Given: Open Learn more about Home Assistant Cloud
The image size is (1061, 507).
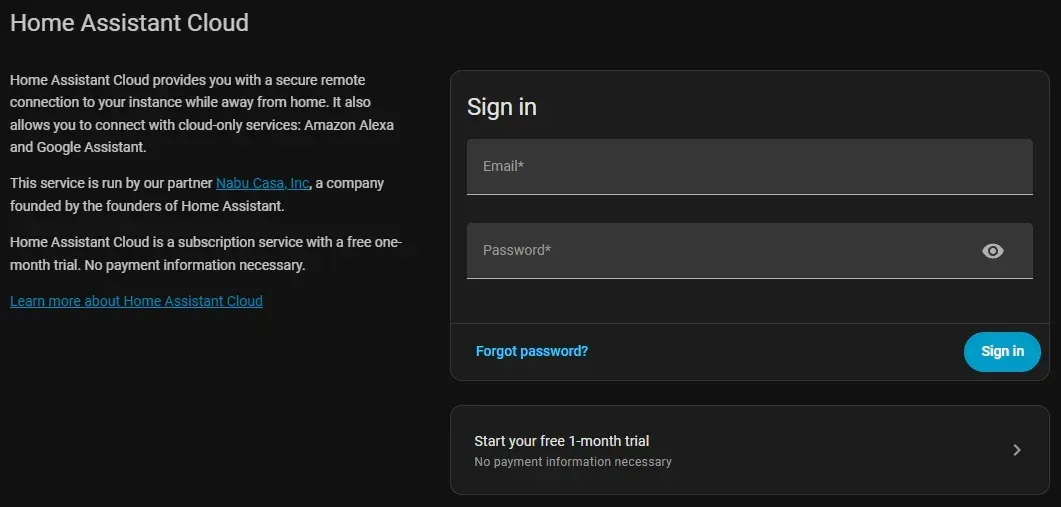Looking at the screenshot, I should click(x=136, y=301).
